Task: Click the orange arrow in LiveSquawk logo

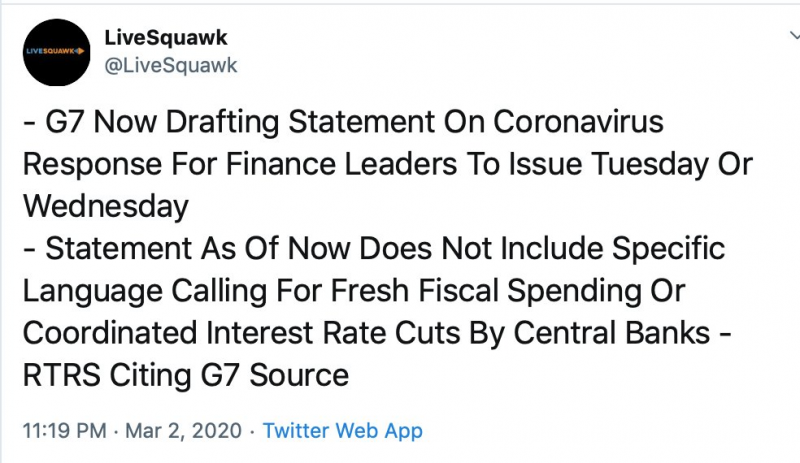Action: (80, 51)
